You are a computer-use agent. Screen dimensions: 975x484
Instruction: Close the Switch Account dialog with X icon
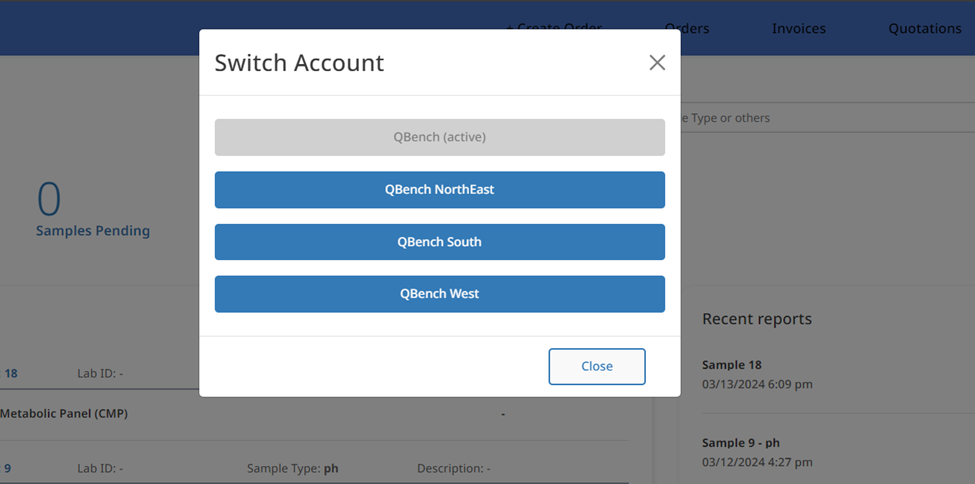pyautogui.click(x=657, y=63)
